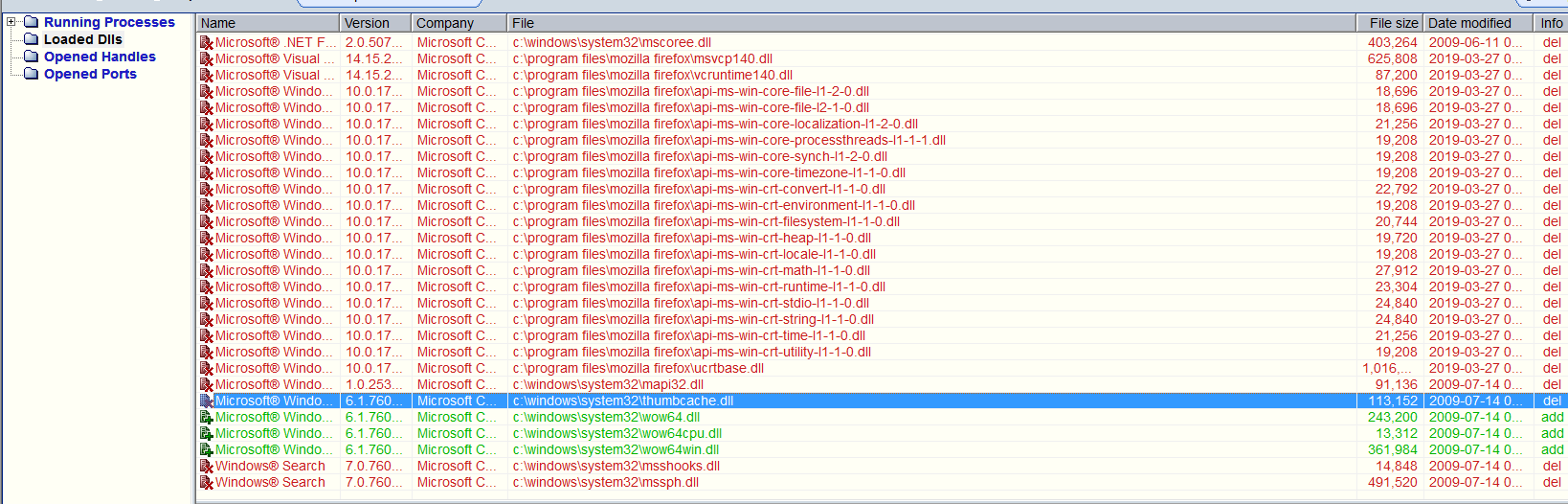Click deleted-DLL icon for mapi32.dll row
Image resolution: width=1568 pixels, height=504 pixels.
point(206,384)
